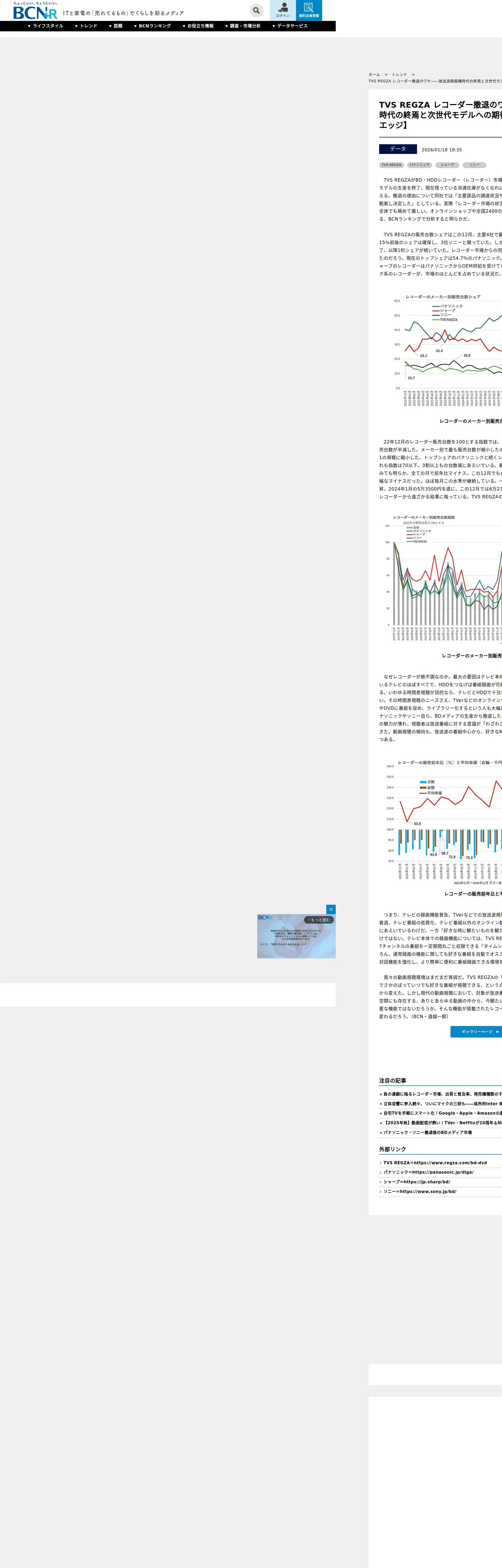Go to the ギャラリーページ button
502x1568 pixels.
click(476, 1032)
